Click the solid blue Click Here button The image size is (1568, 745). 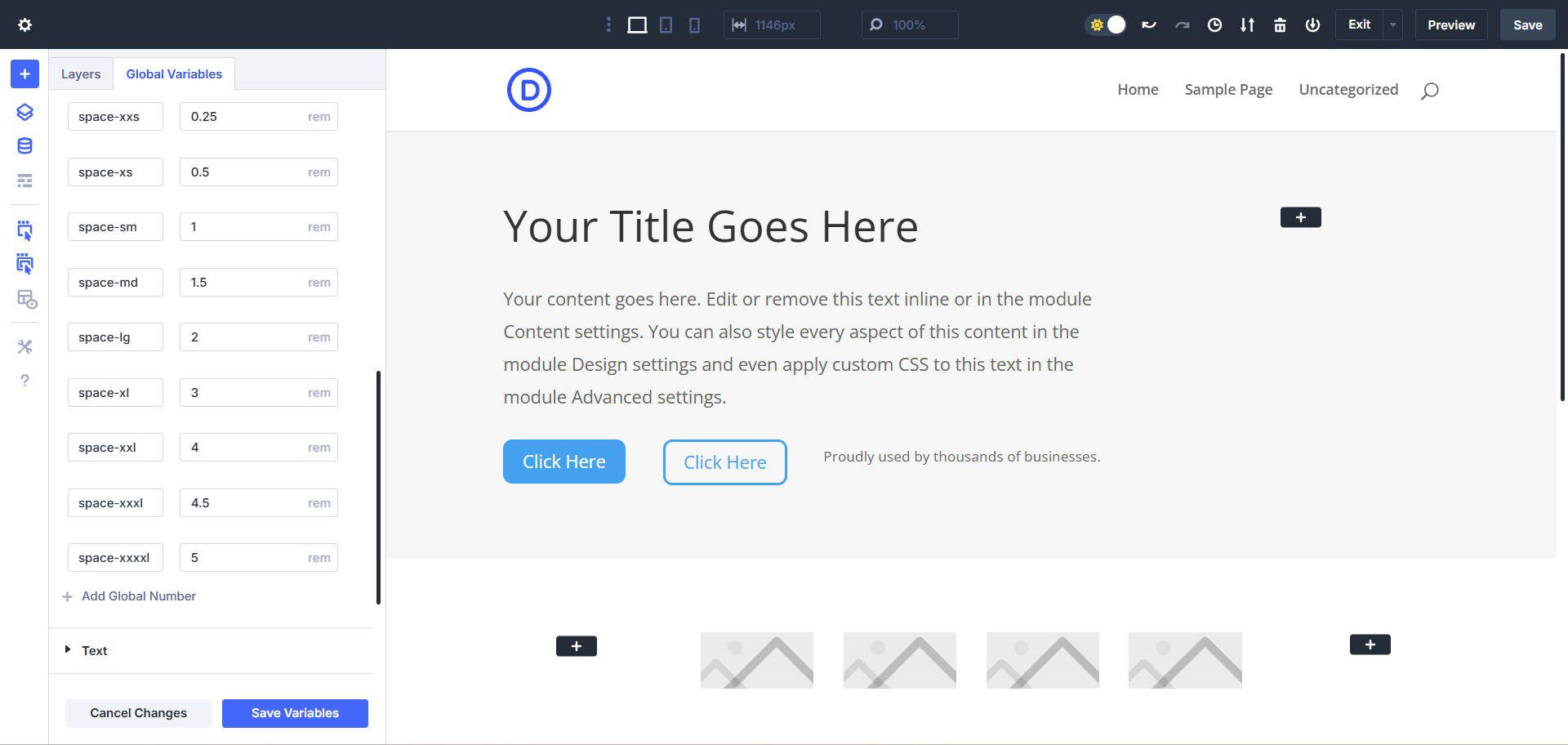(564, 462)
